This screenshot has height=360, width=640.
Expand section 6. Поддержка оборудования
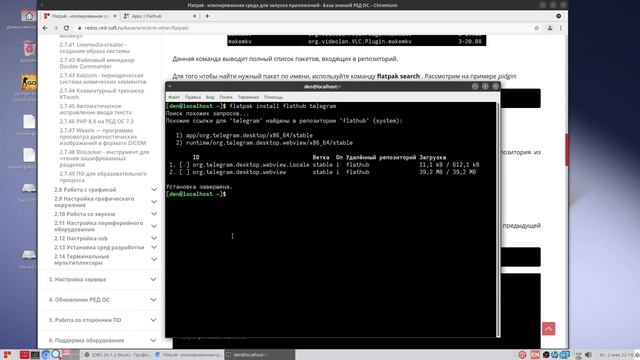click(153, 340)
